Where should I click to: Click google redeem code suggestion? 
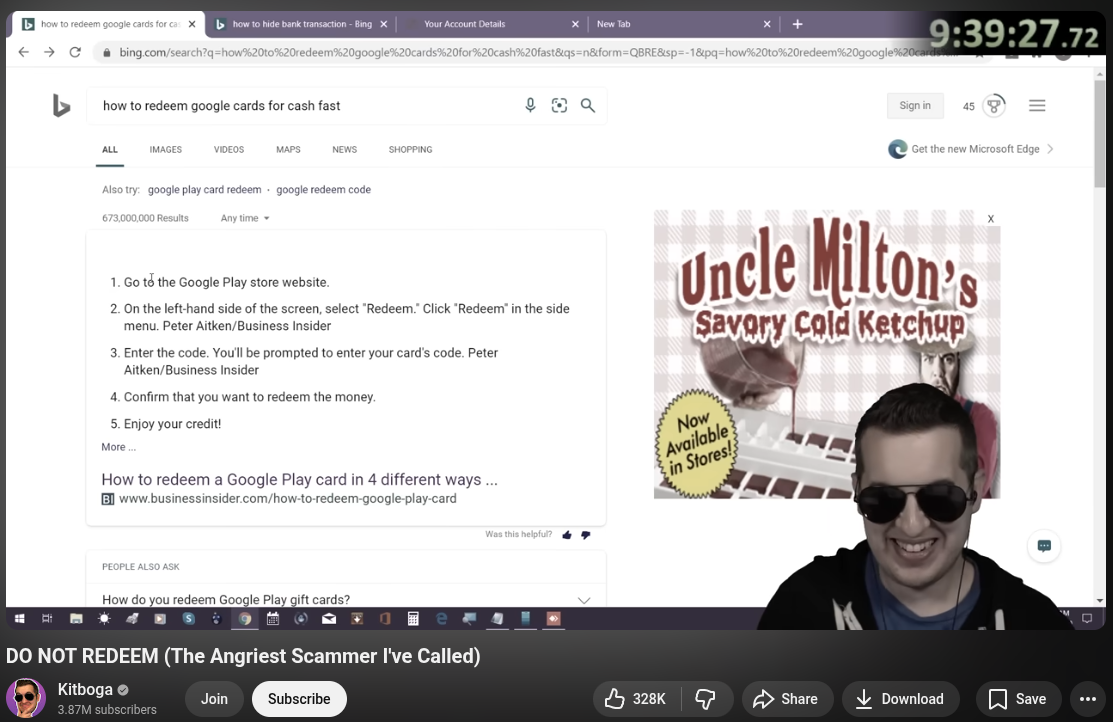[x=324, y=190]
